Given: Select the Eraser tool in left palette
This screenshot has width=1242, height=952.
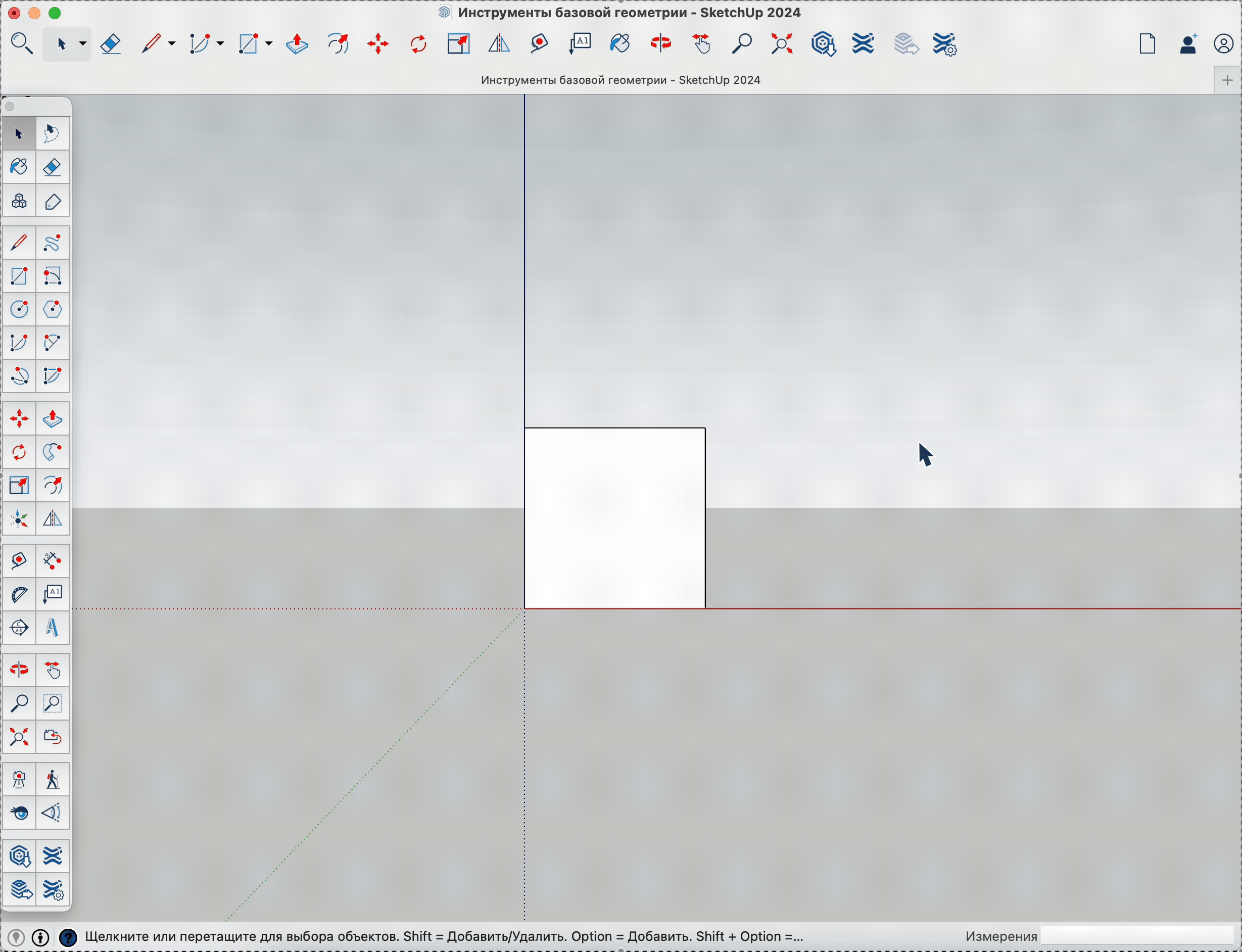Looking at the screenshot, I should click(52, 167).
